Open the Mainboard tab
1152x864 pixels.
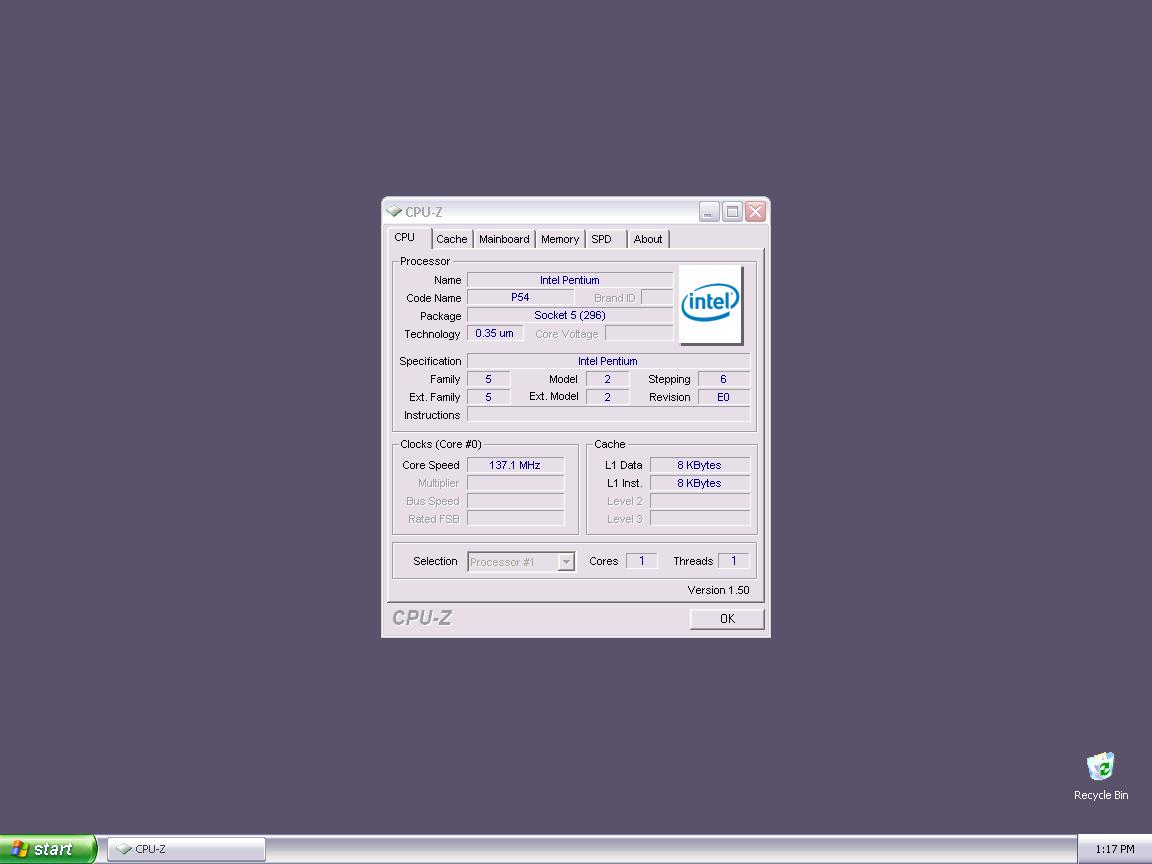(x=504, y=239)
